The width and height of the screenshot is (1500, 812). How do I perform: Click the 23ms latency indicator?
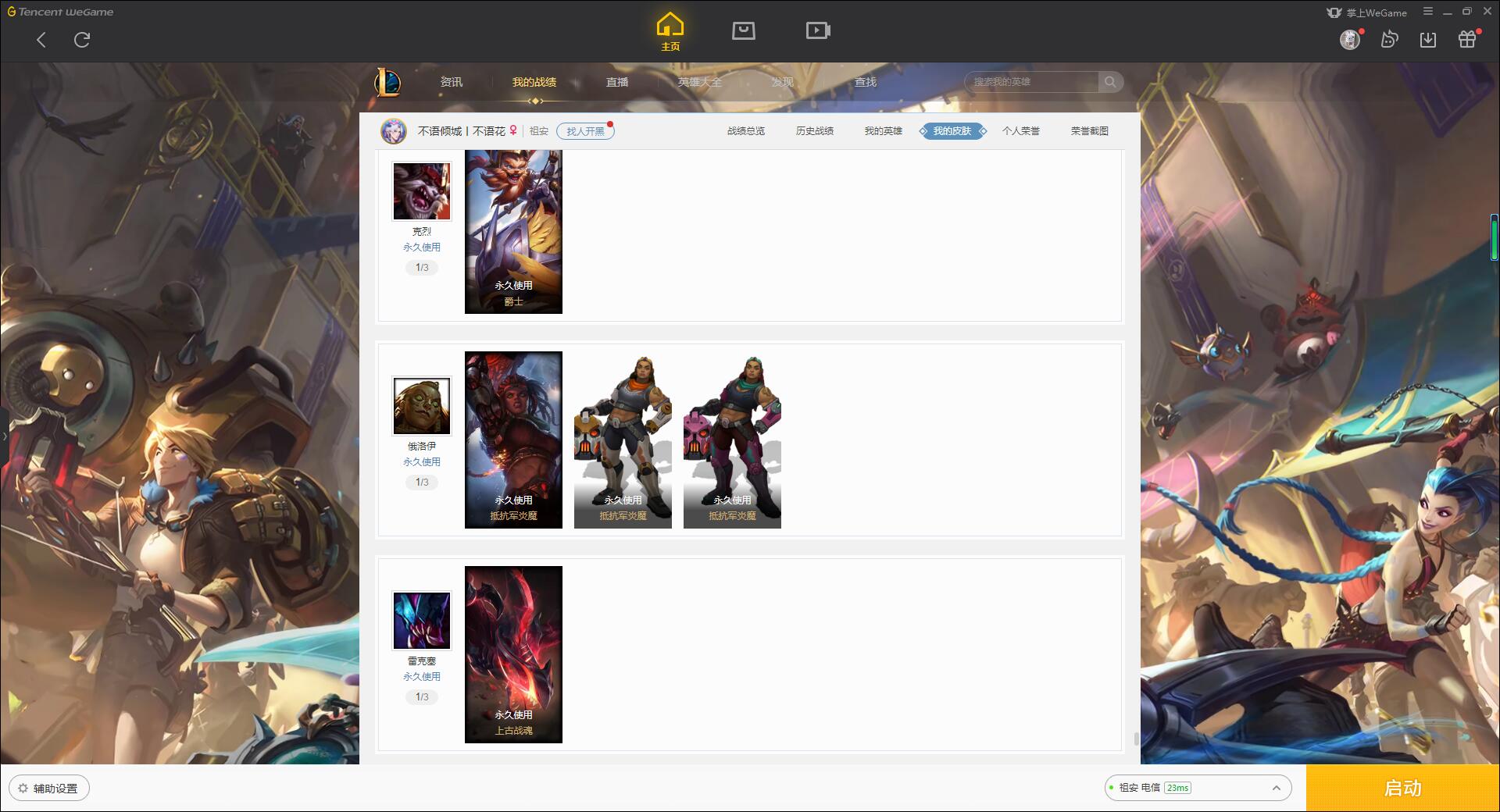[1177, 788]
